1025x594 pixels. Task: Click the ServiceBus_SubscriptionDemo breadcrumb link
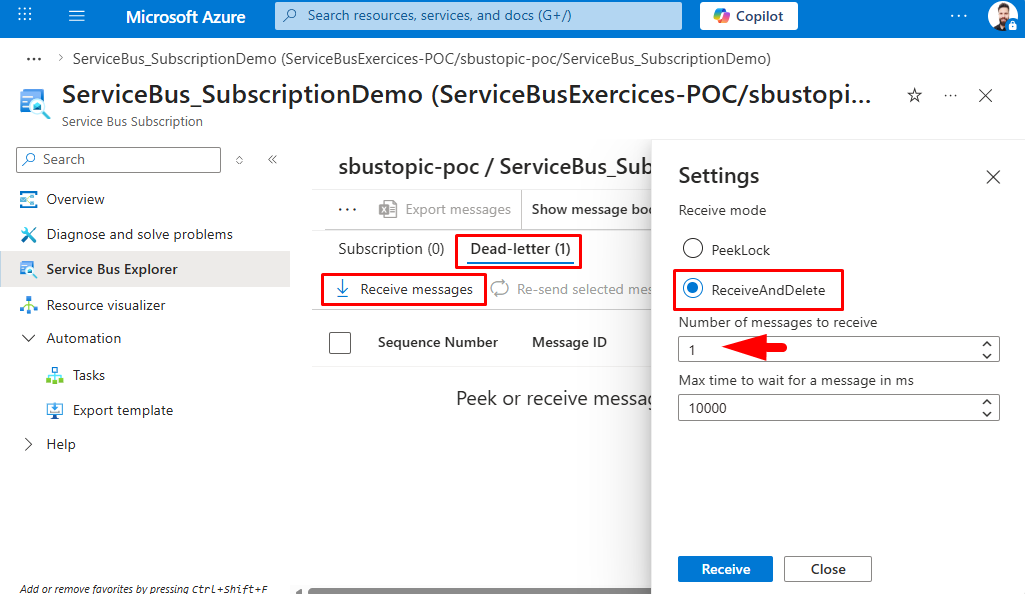(x=422, y=59)
